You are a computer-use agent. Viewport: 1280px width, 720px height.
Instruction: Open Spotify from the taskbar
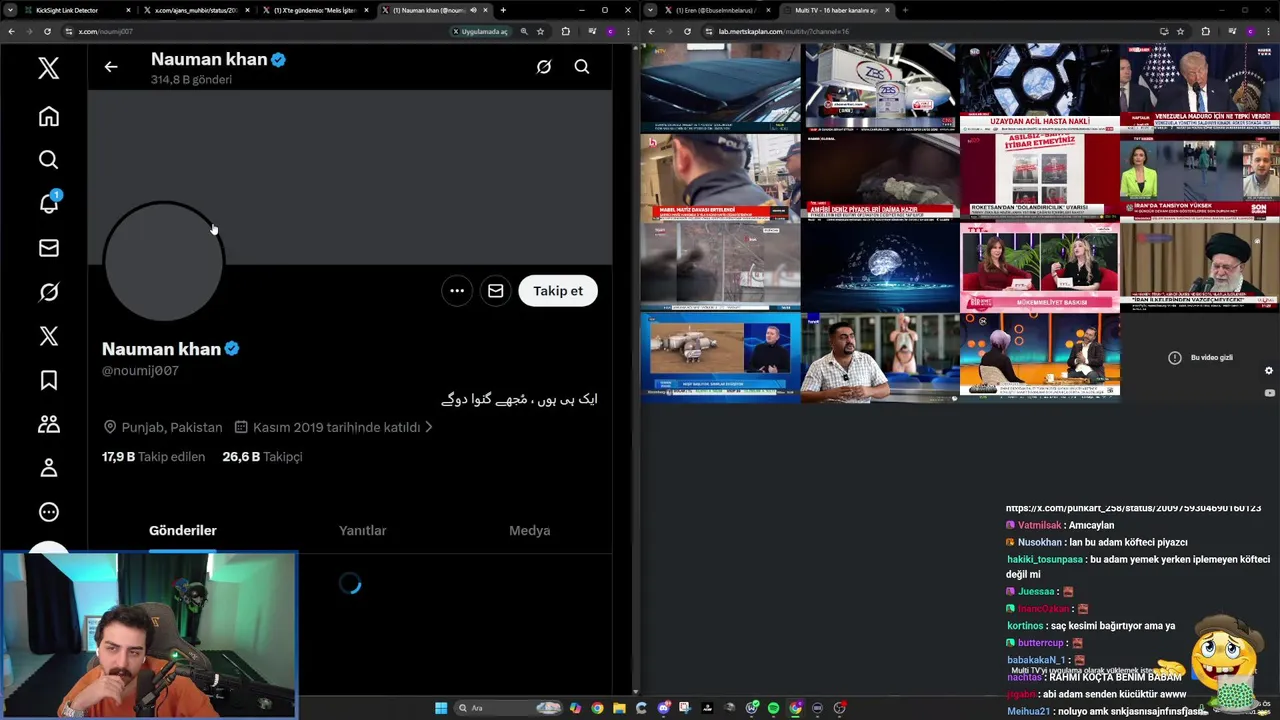pyautogui.click(x=773, y=708)
